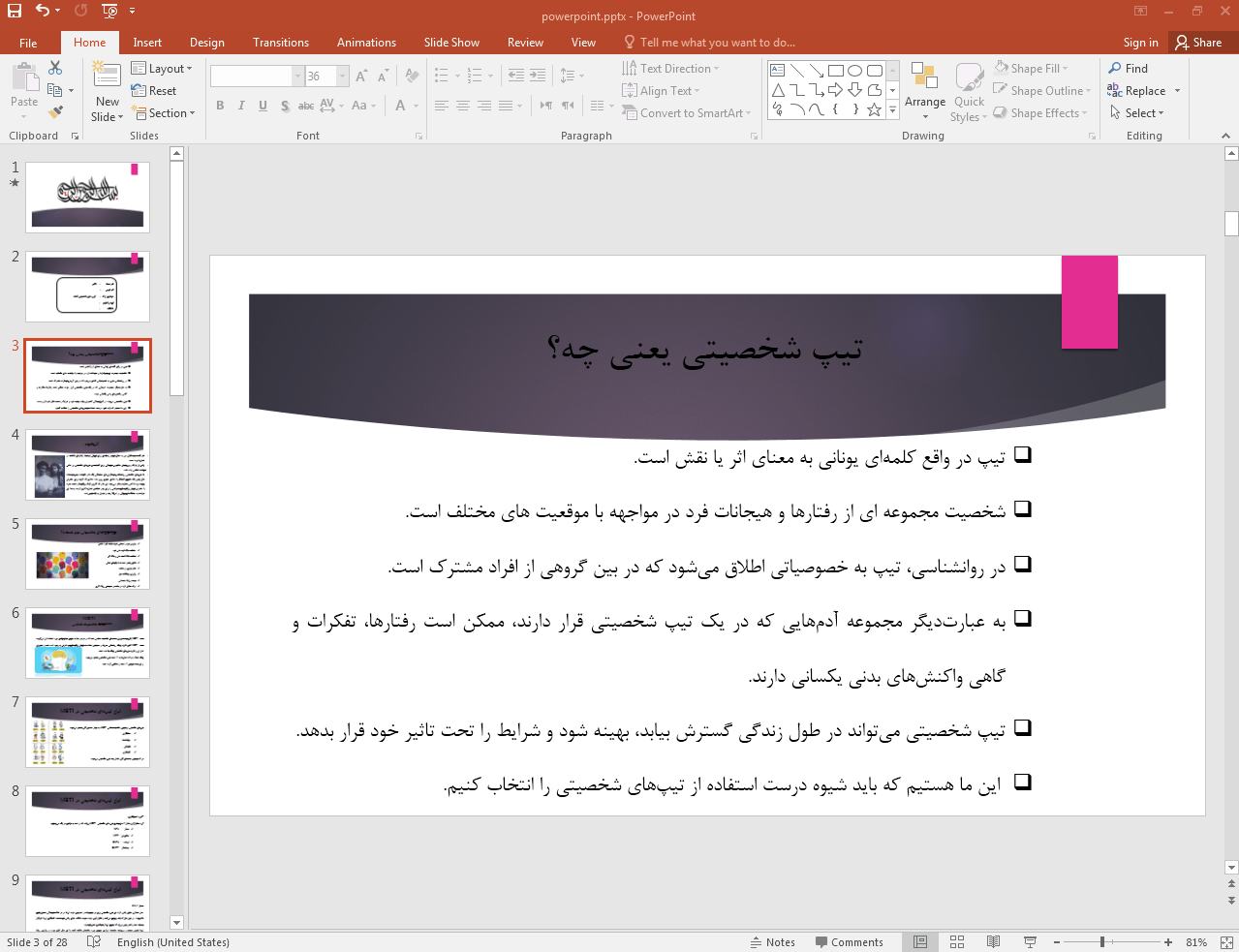Enable strikethrough formatting
This screenshot has width=1239, height=952.
click(x=306, y=106)
